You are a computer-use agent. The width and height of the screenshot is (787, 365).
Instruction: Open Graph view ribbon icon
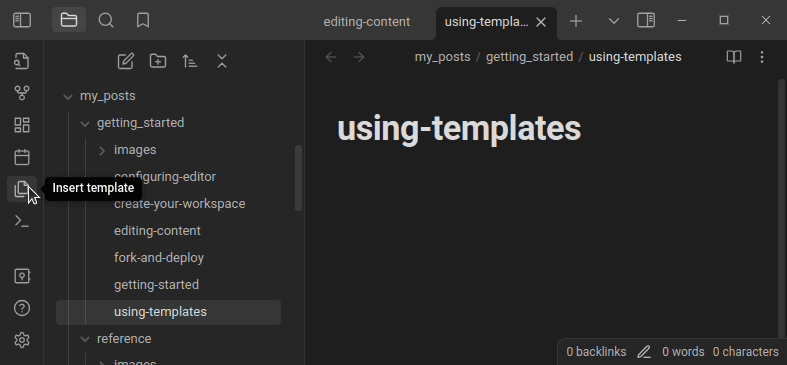22,93
